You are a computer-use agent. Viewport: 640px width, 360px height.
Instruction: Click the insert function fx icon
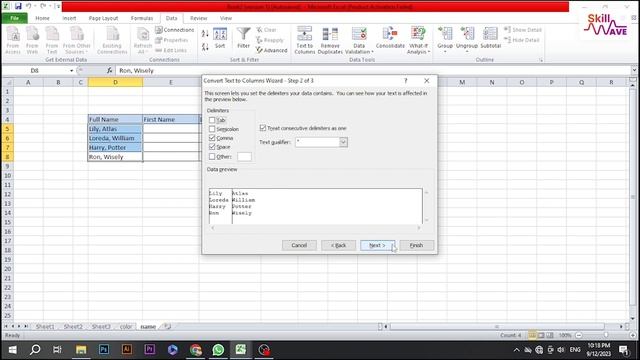109,71
